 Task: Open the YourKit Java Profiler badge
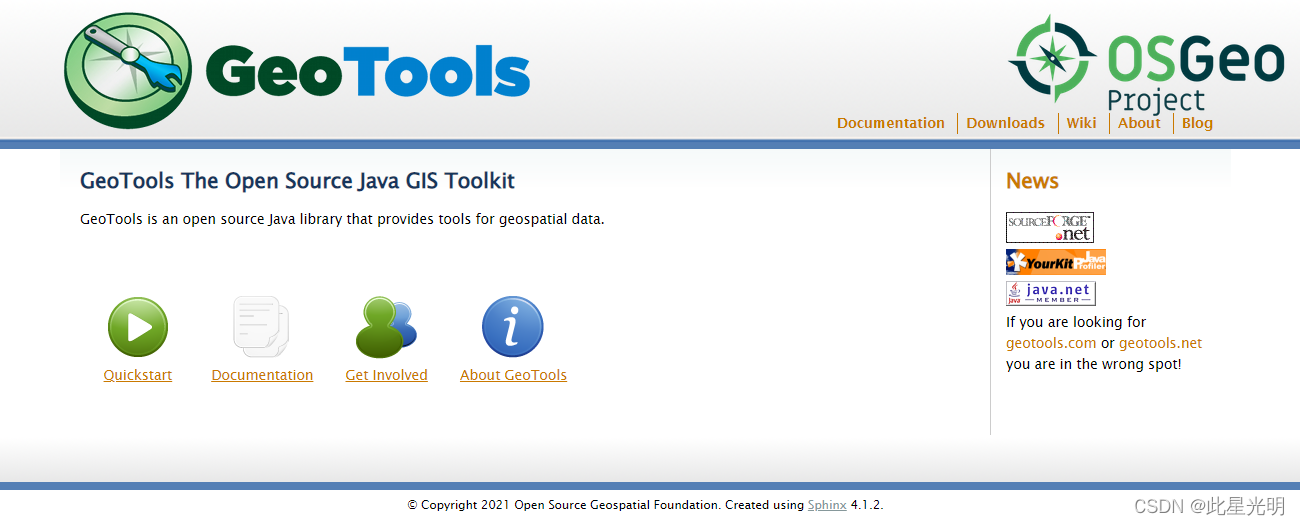pyautogui.click(x=1056, y=262)
